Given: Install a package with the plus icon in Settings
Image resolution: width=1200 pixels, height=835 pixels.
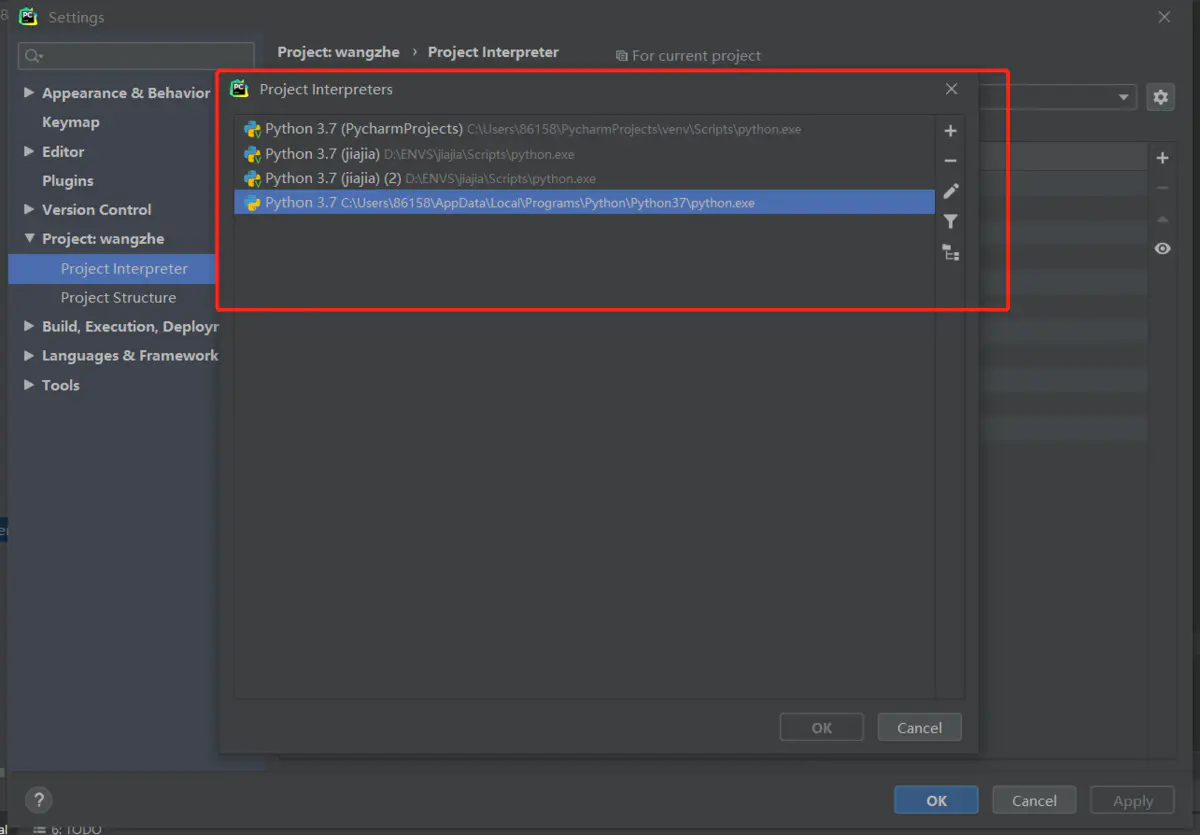Looking at the screenshot, I should point(1162,158).
